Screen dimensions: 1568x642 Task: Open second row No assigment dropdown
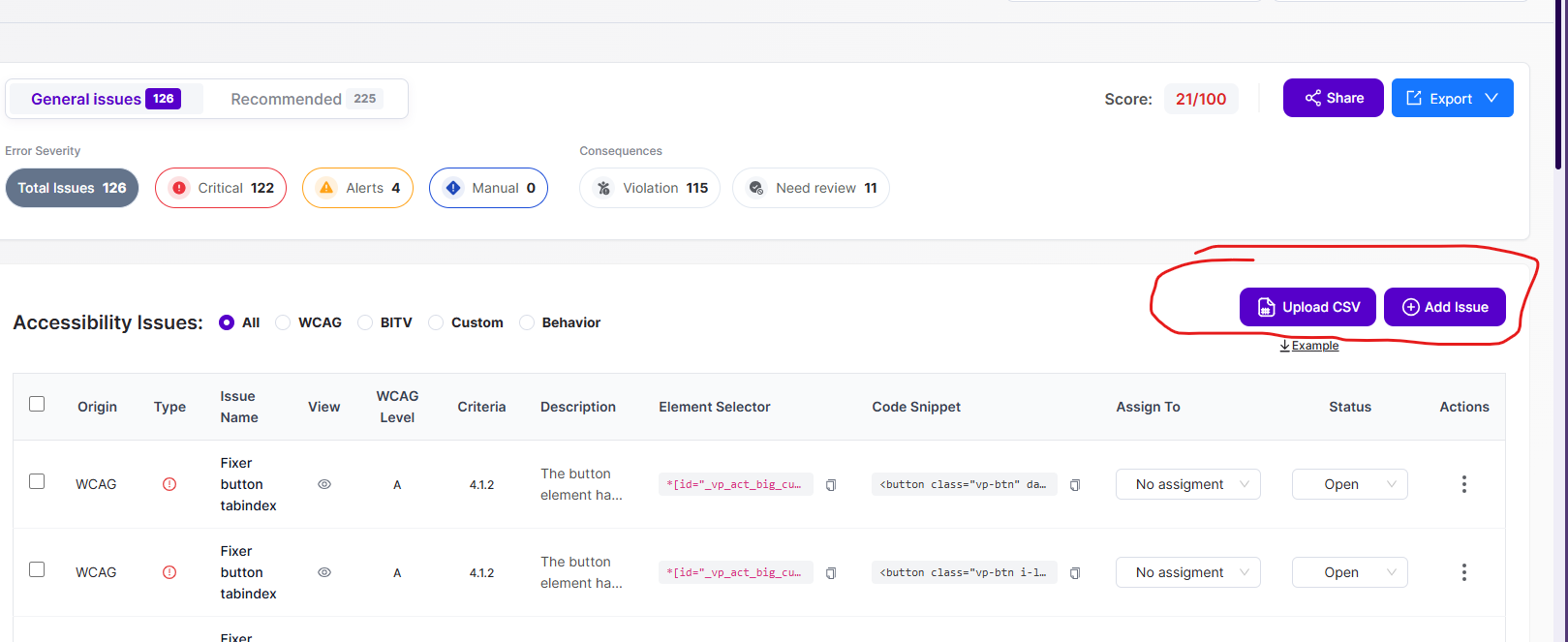tap(1188, 572)
